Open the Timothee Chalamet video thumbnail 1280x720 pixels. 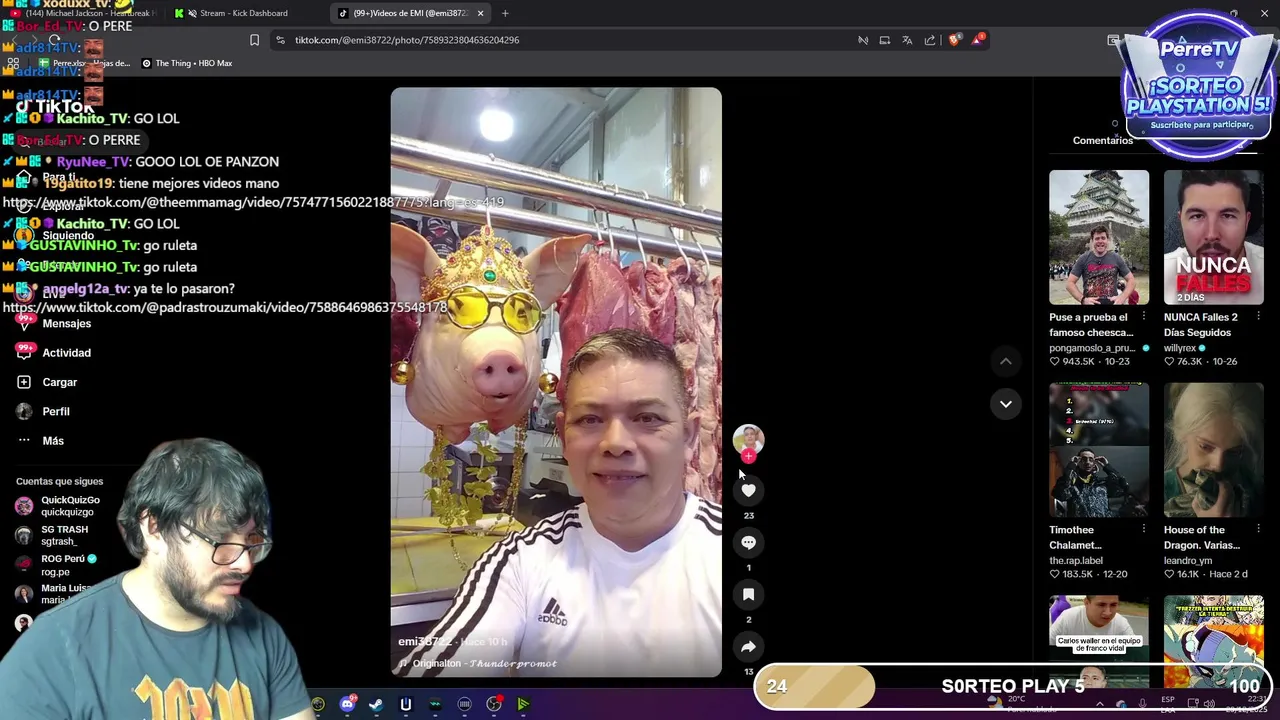coord(1099,449)
